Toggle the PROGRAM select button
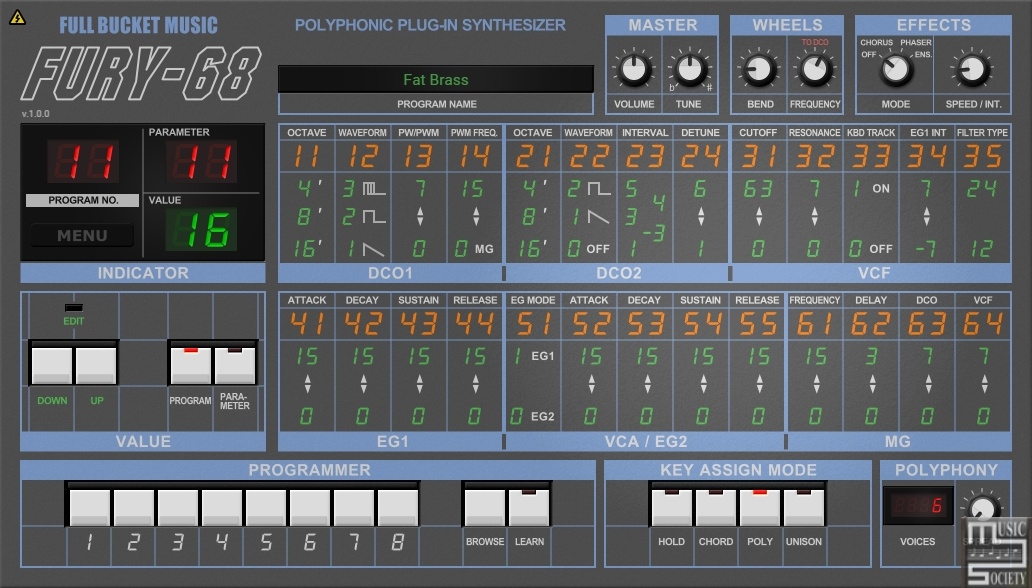 pos(191,365)
